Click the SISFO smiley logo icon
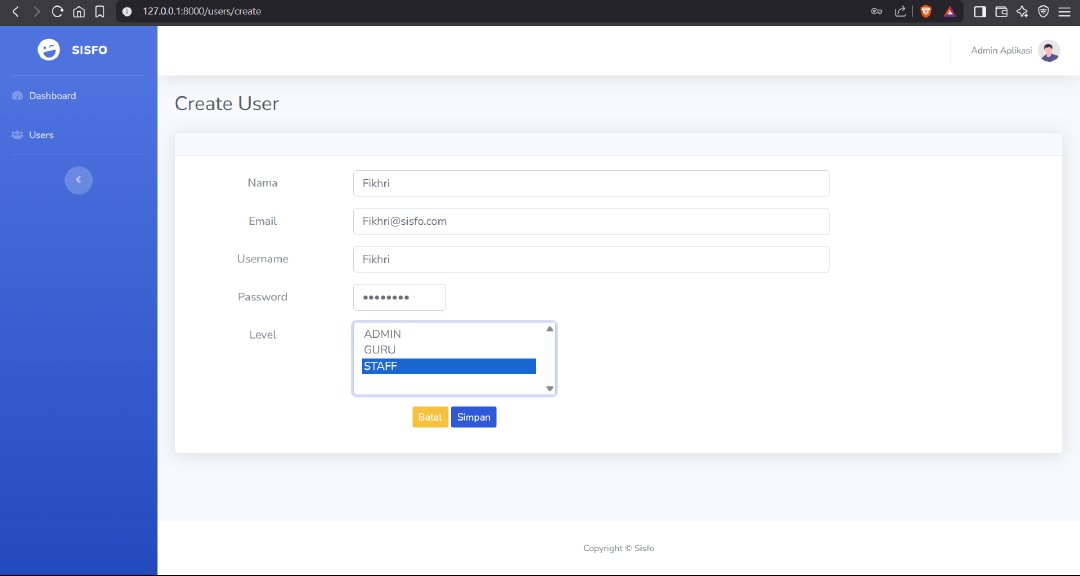Image resolution: width=1080 pixels, height=576 pixels. pos(48,50)
